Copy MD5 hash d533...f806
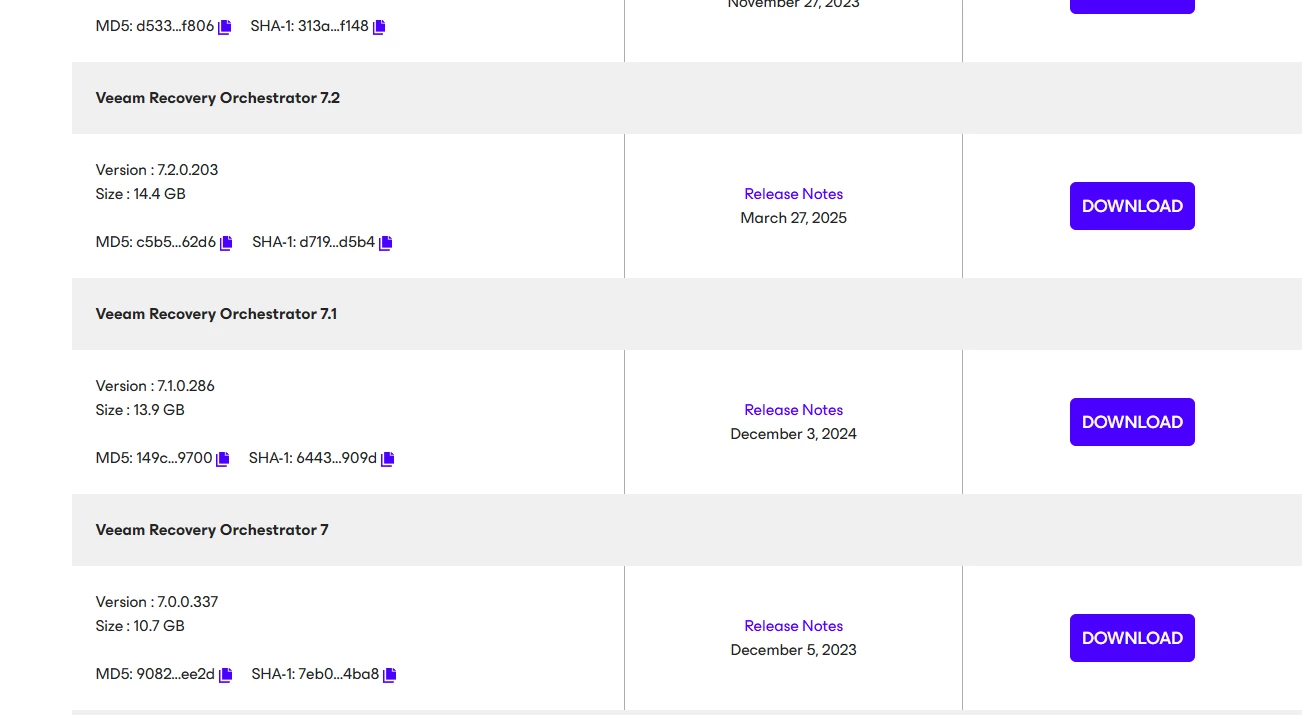This screenshot has width=1309, height=715. pos(225,27)
